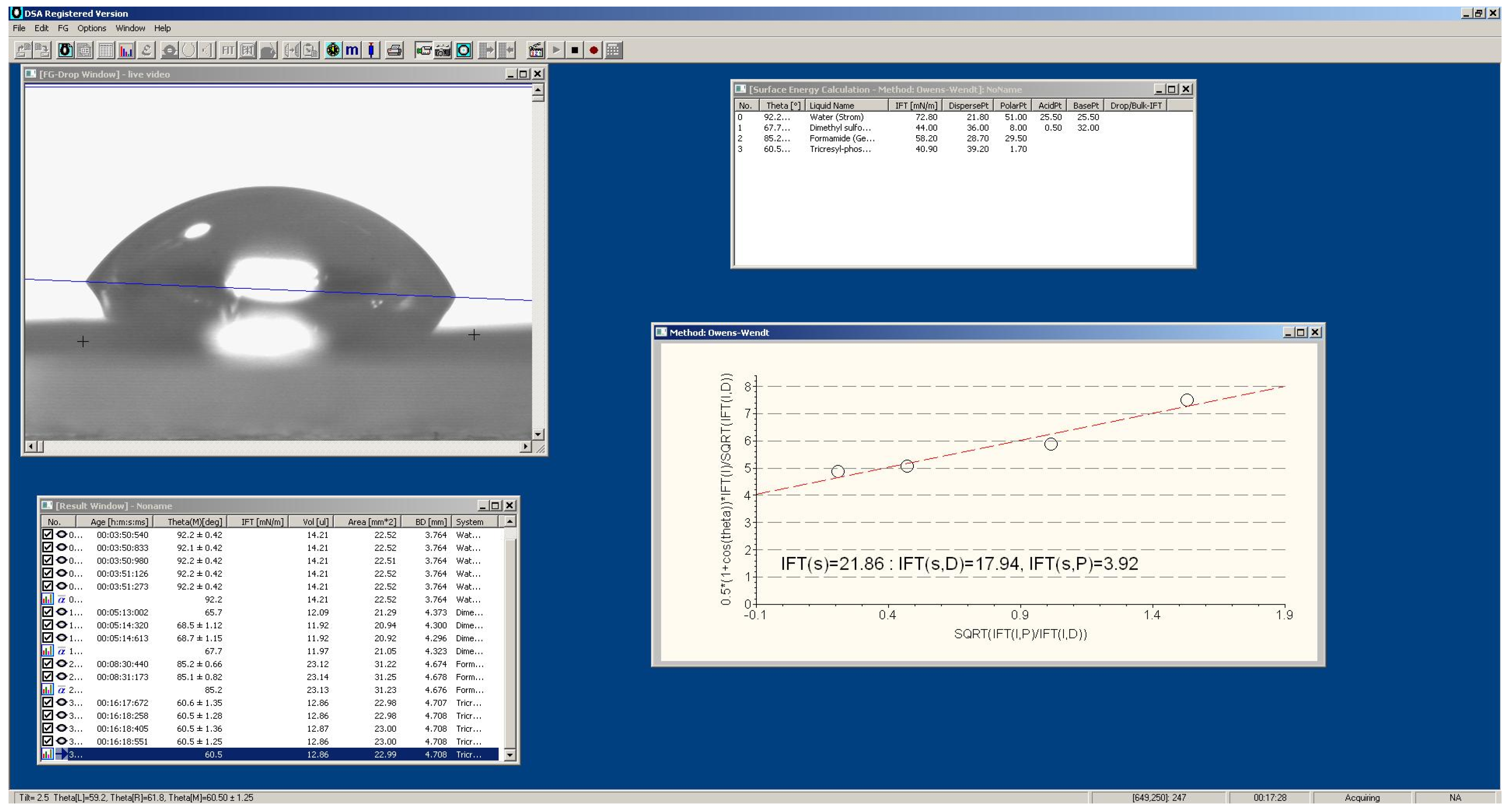Click Result Window scrollbar down arrow
The image size is (1507, 812).
pos(509,755)
